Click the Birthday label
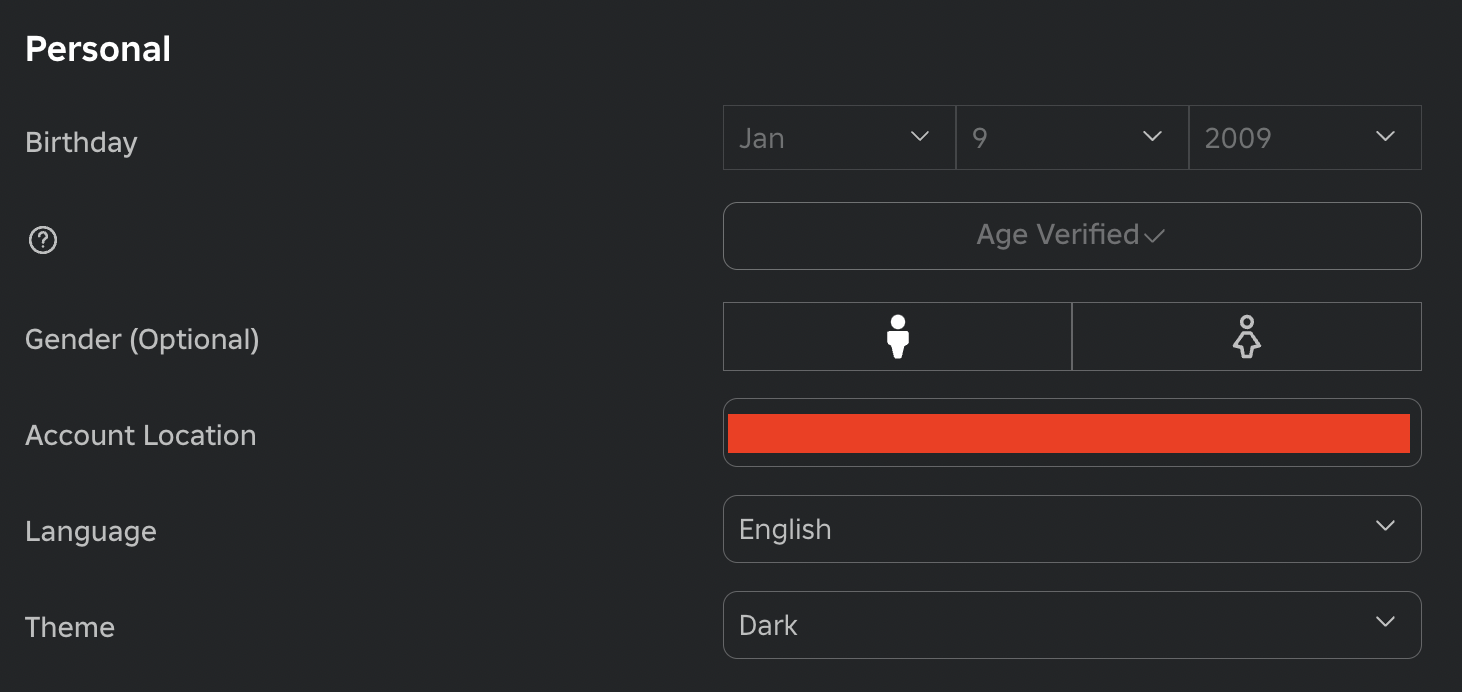 tap(81, 142)
